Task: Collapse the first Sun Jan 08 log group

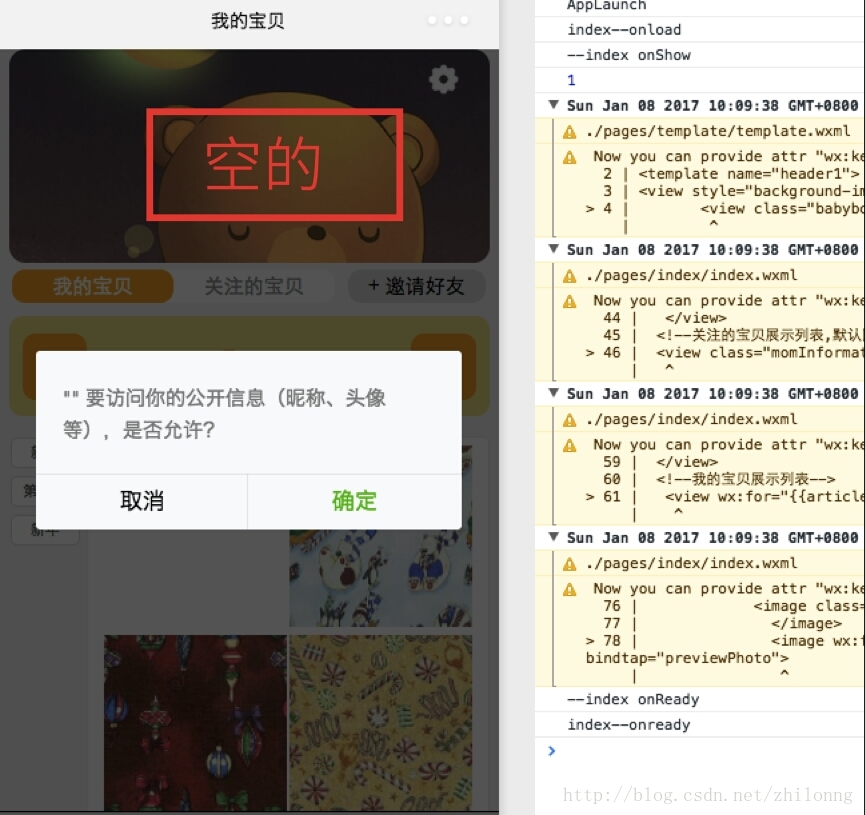Action: coord(553,104)
